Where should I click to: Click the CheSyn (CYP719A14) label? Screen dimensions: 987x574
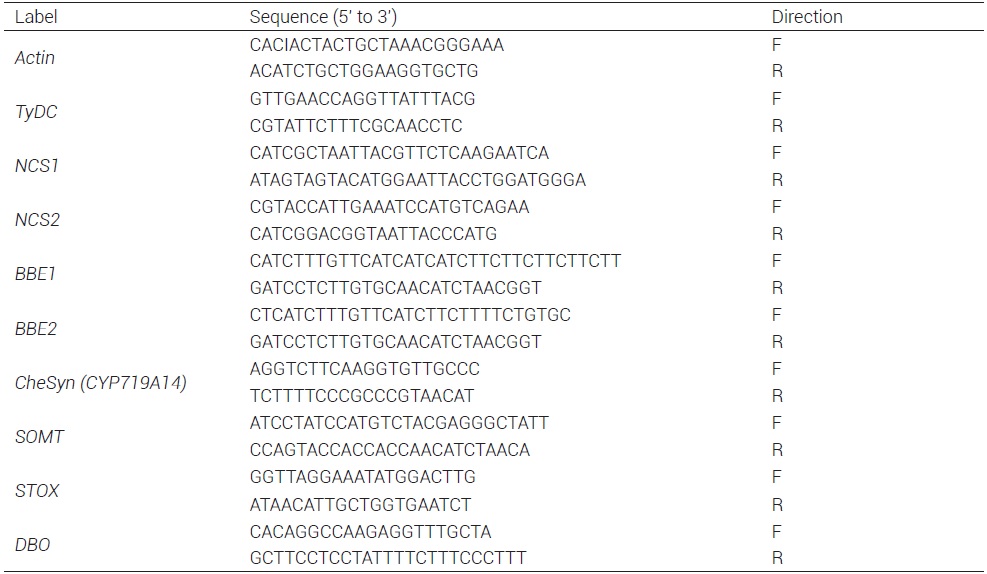(x=100, y=382)
